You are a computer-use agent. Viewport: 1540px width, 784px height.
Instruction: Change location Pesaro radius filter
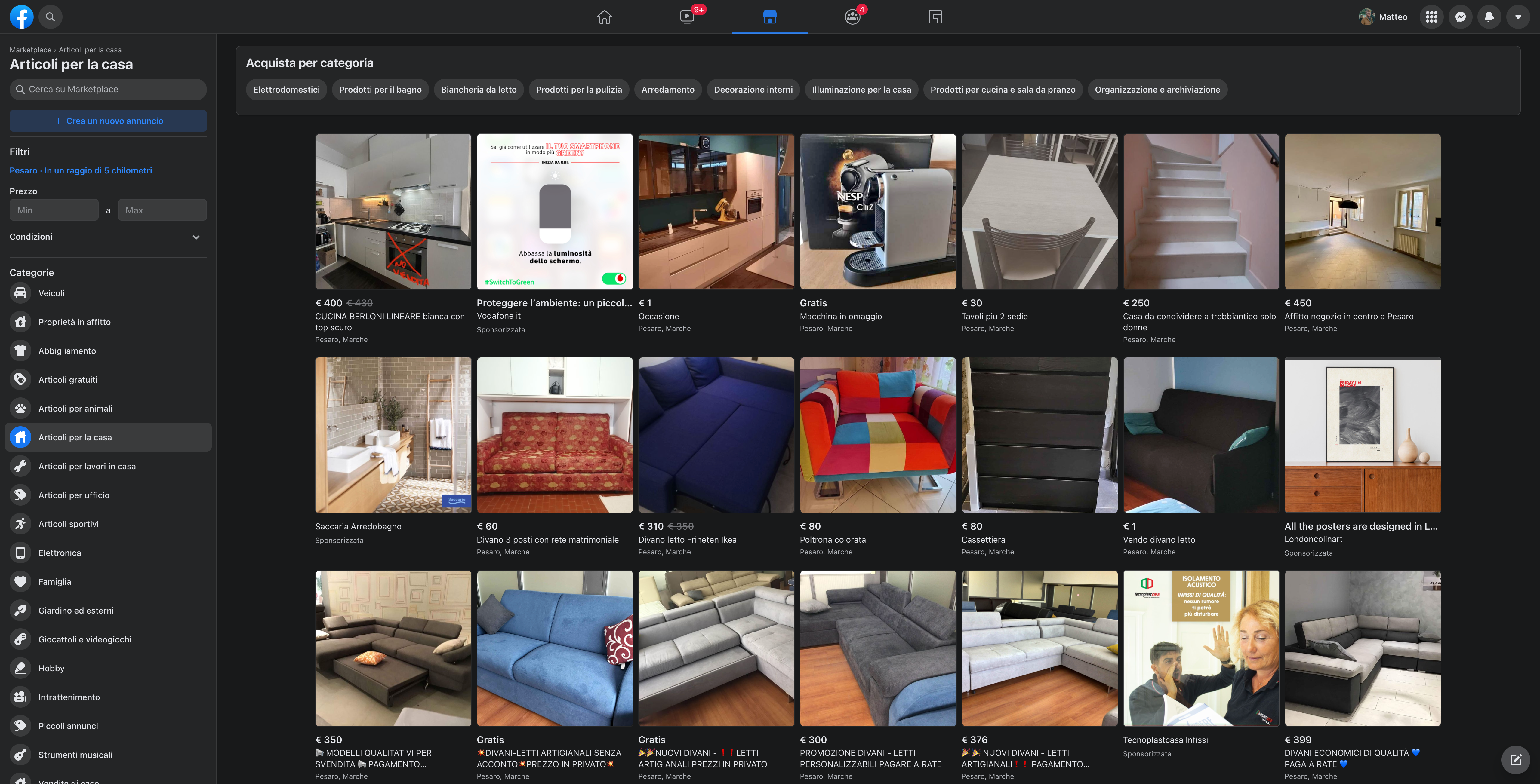(81, 171)
